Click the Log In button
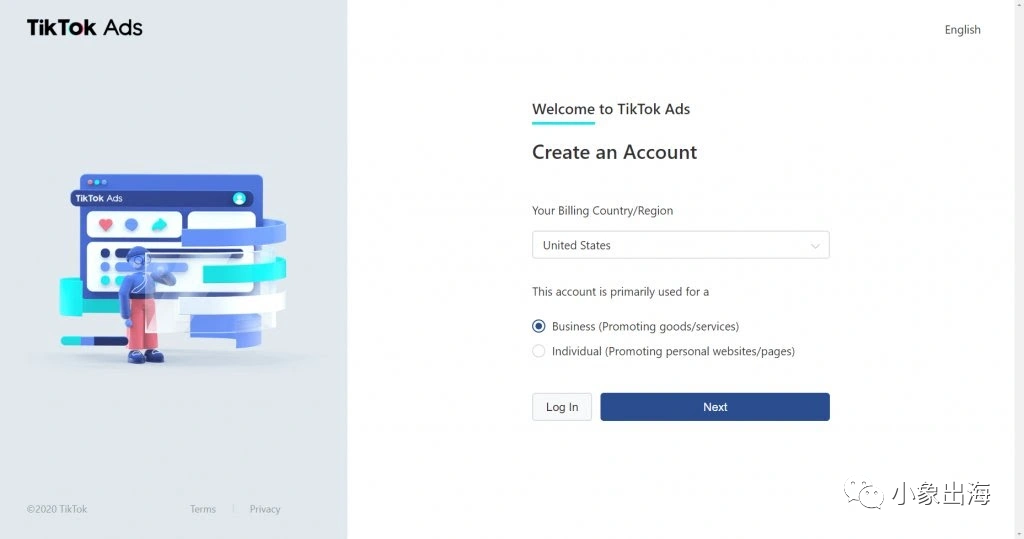Image resolution: width=1024 pixels, height=539 pixels. (562, 407)
